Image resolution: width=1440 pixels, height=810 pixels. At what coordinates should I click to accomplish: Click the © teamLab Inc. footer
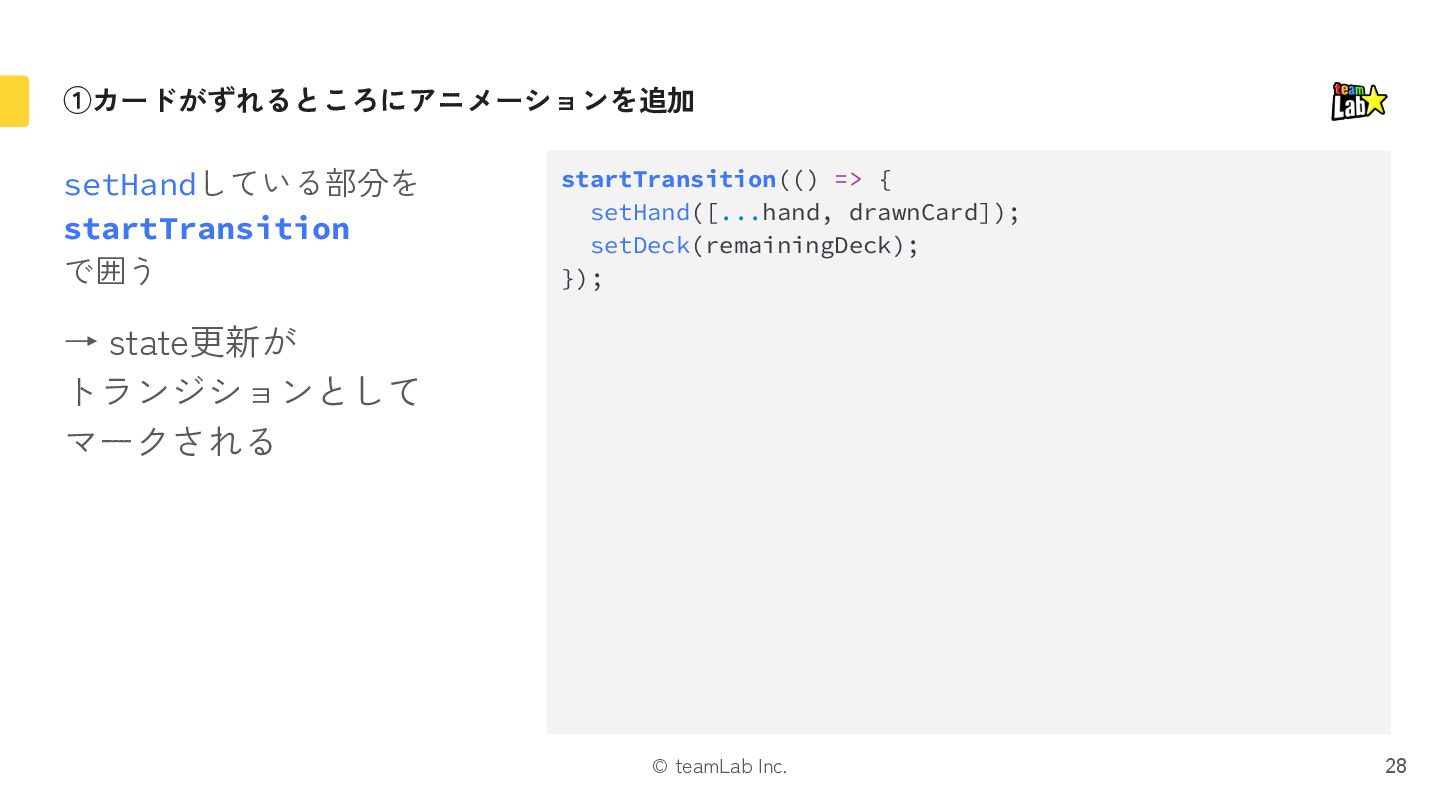click(720, 767)
